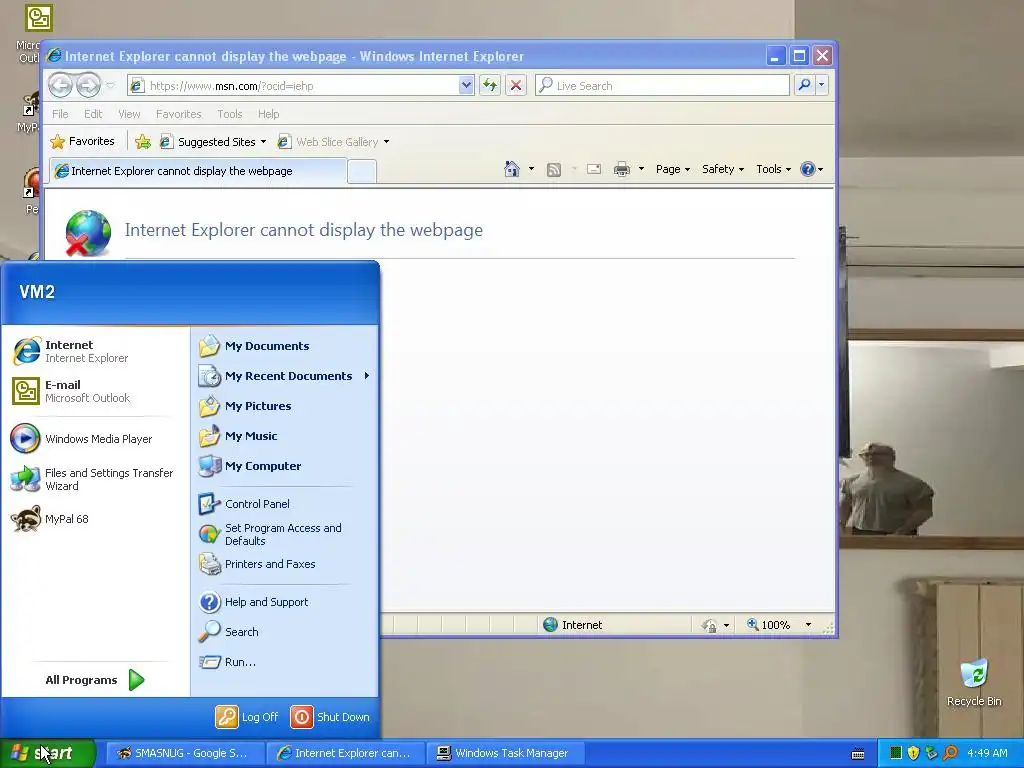Open the Tools menu in menu bar
The image size is (1024, 768).
[230, 114]
